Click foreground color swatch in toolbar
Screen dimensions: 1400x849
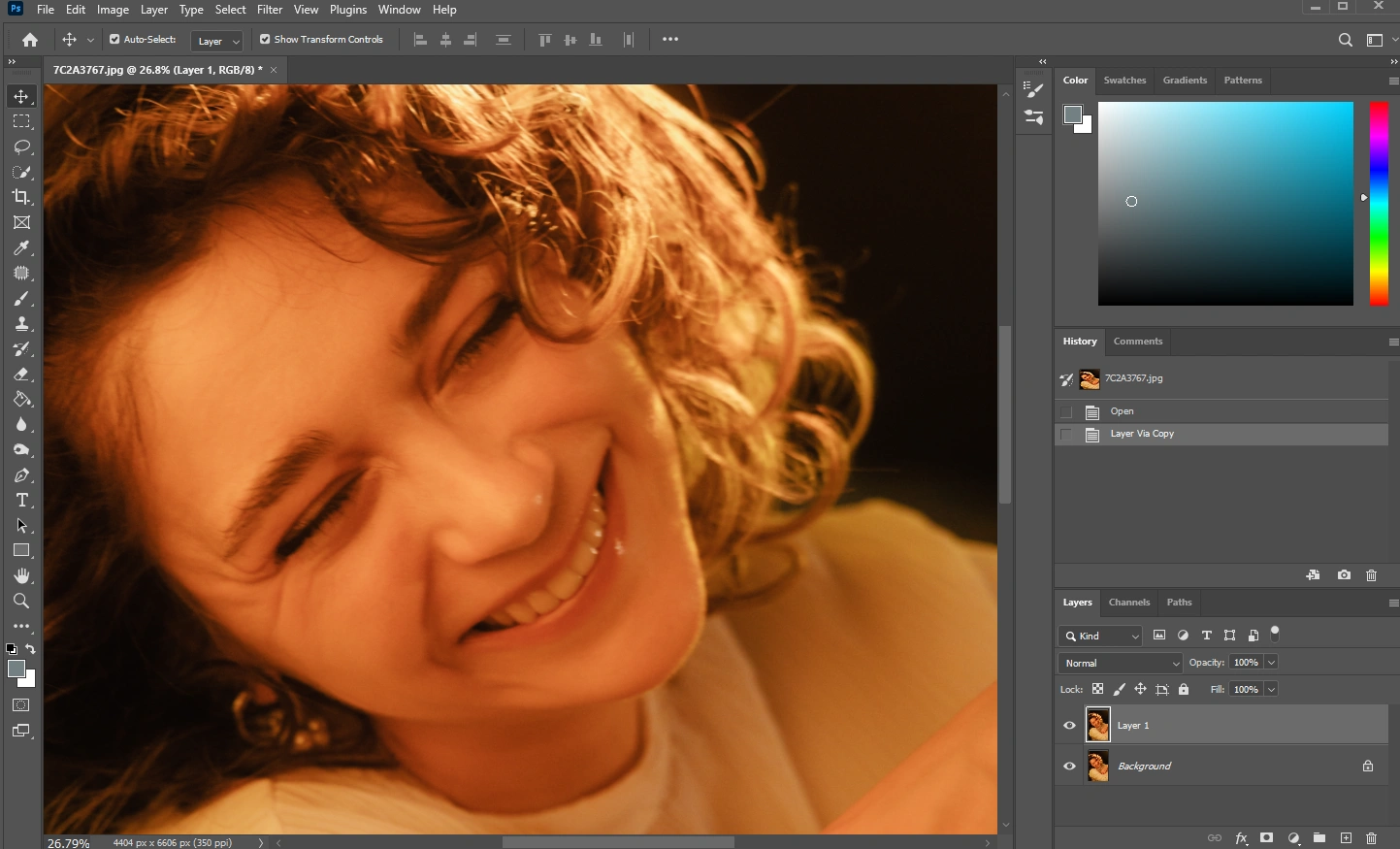[16, 669]
